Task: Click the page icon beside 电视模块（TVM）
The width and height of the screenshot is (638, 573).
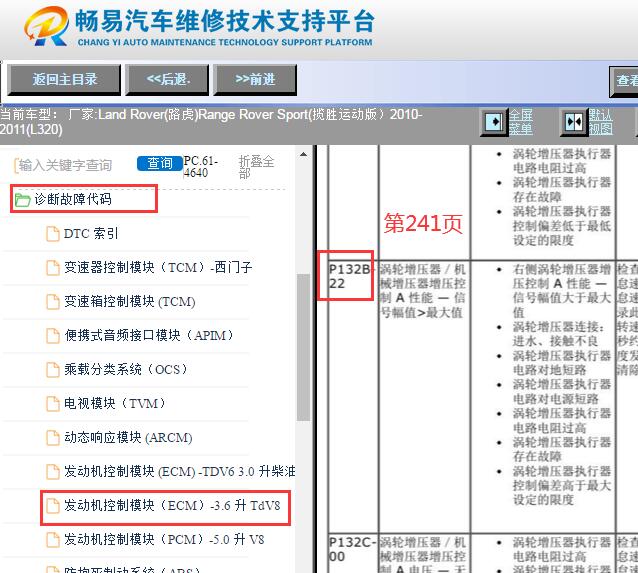Action: (52, 404)
